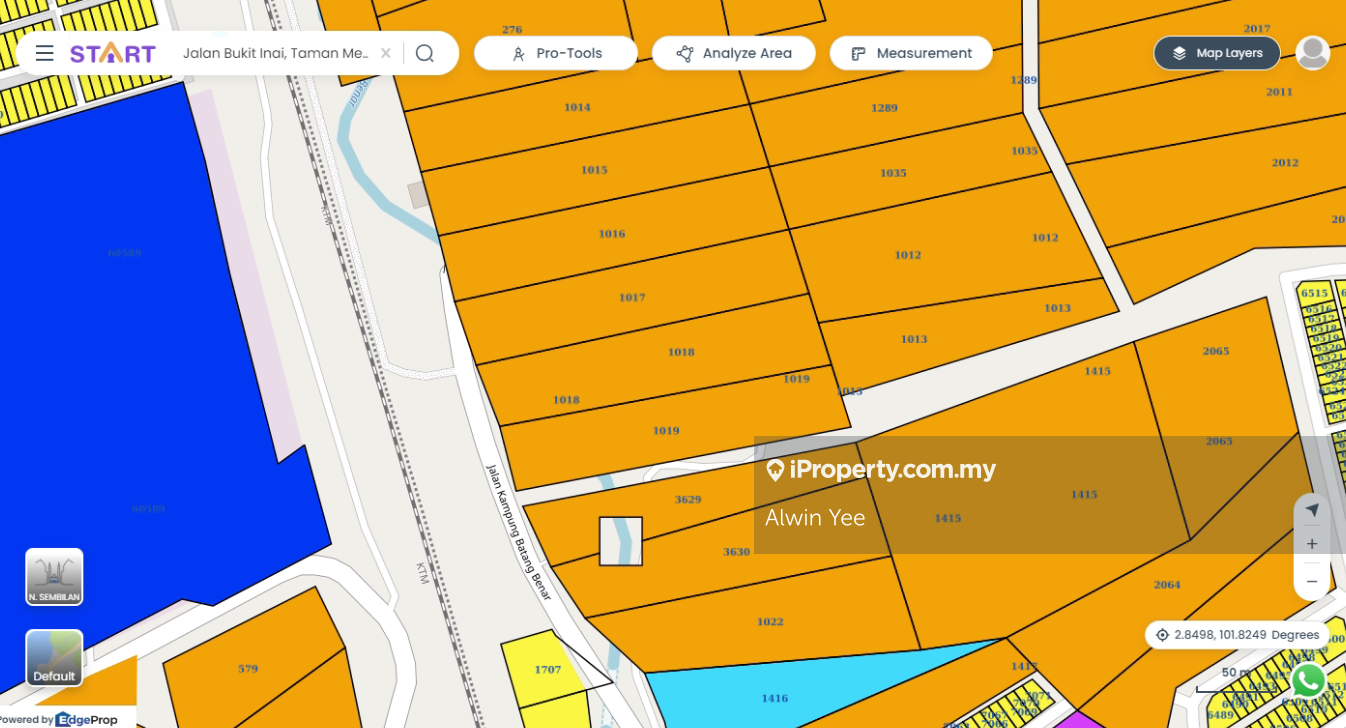
Task: Open WhatsApp chat icon
Action: 1308,680
